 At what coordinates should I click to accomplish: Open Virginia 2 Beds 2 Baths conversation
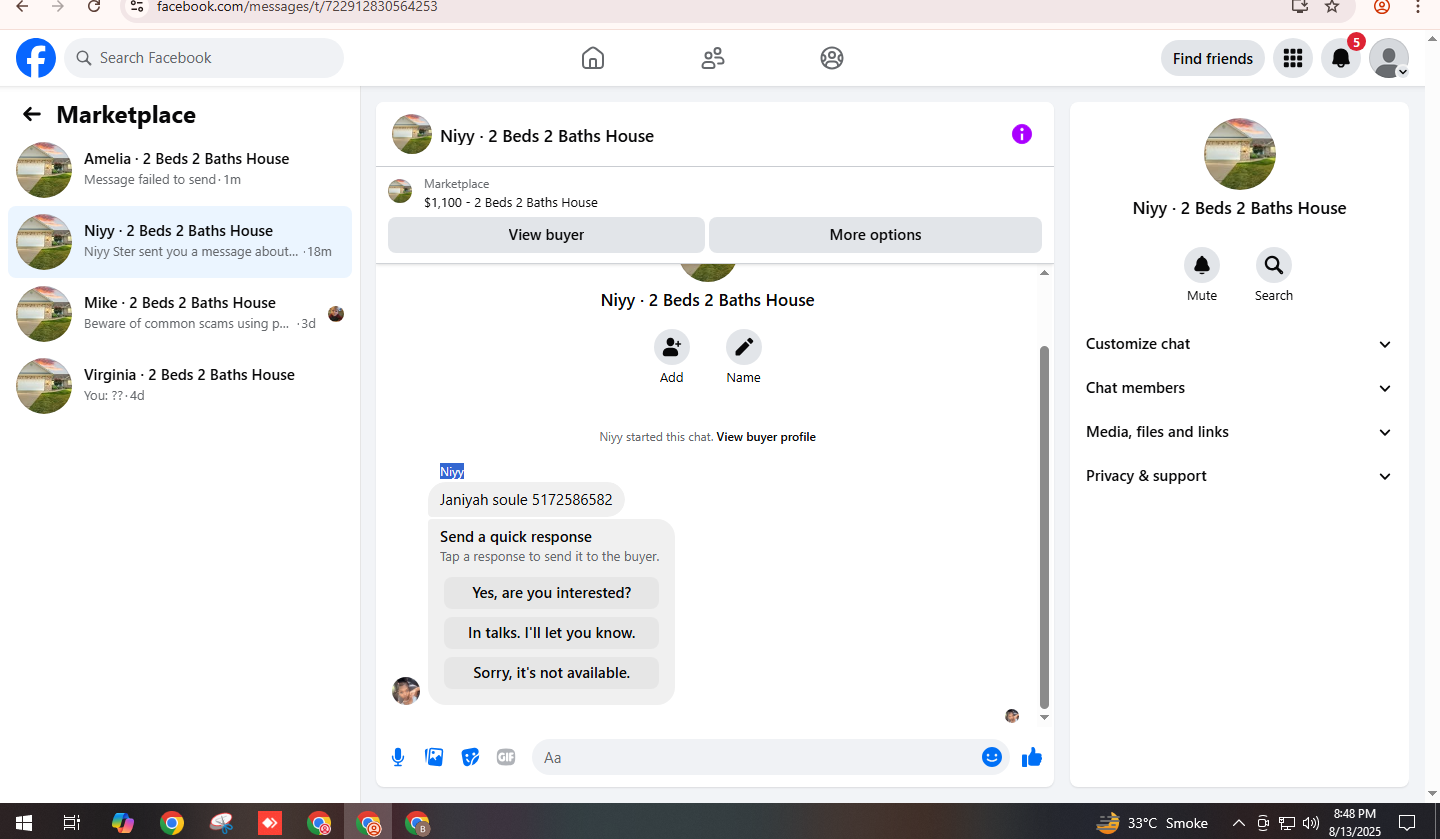click(x=180, y=386)
